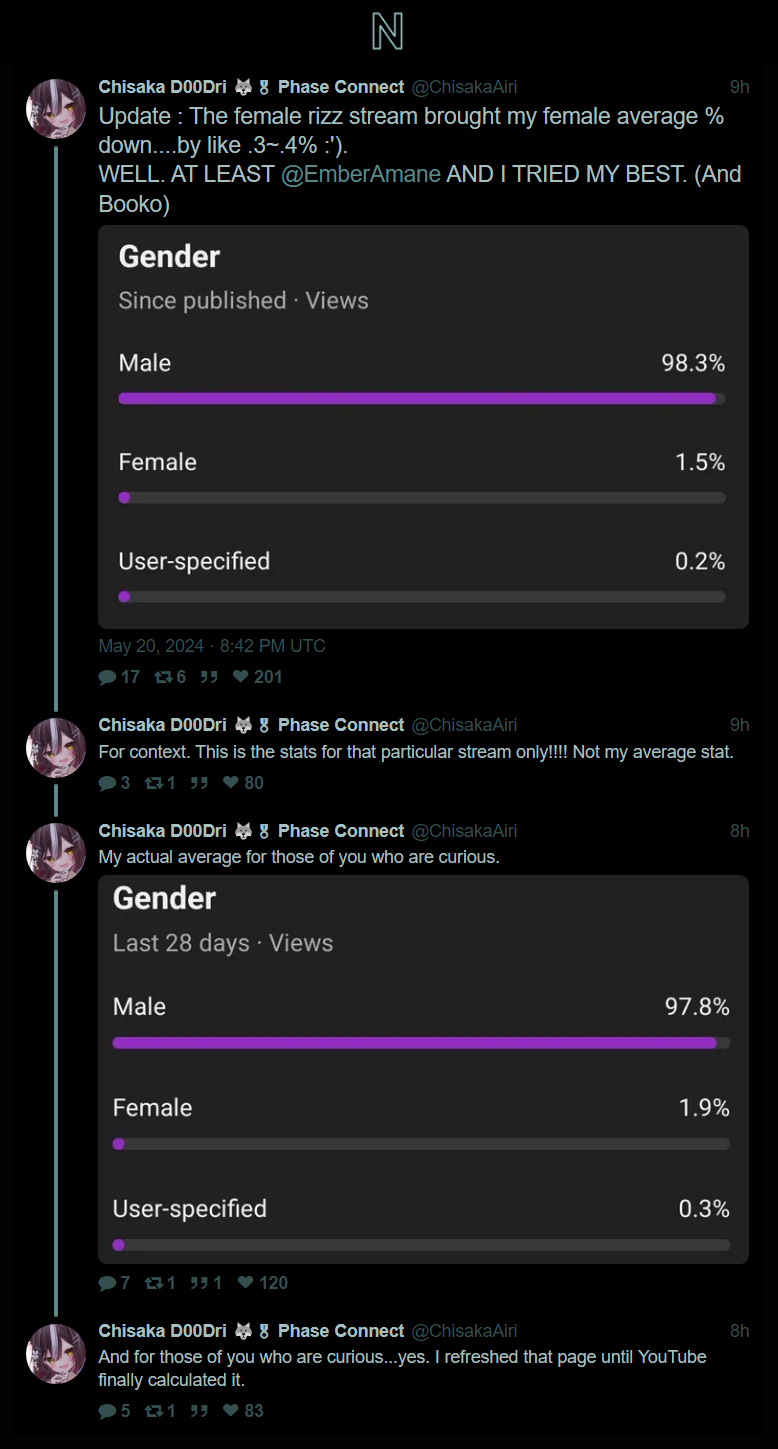The width and height of the screenshot is (778, 1449).
Task: Click the Nitter N logo at top
Action: 387,32
